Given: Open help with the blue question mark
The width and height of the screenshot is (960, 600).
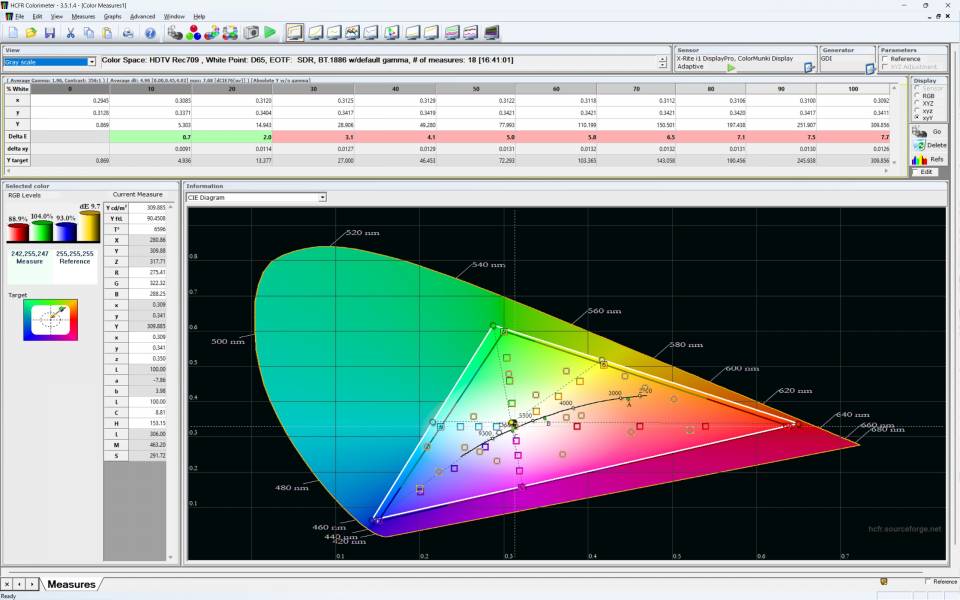Looking at the screenshot, I should pos(150,32).
